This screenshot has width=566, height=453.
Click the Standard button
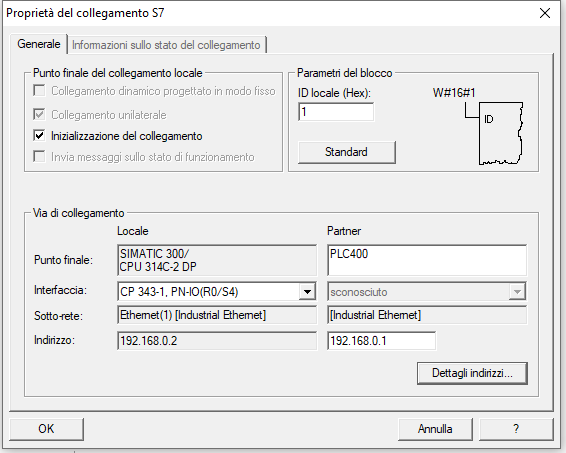[347, 152]
